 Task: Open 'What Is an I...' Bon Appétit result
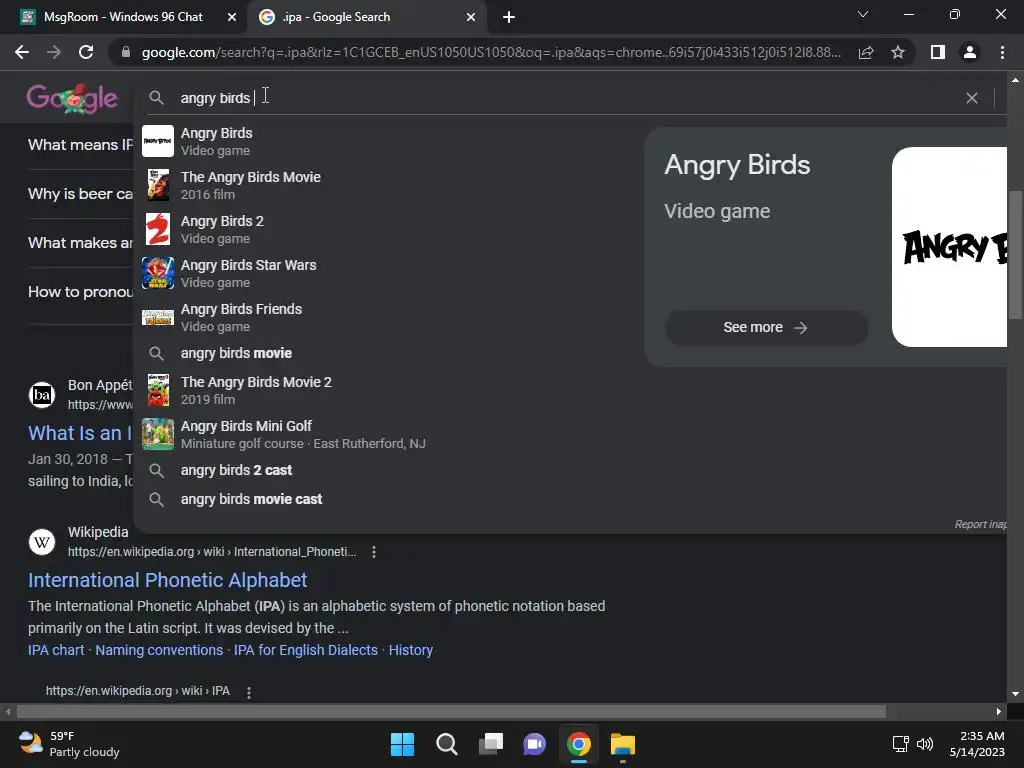80,433
